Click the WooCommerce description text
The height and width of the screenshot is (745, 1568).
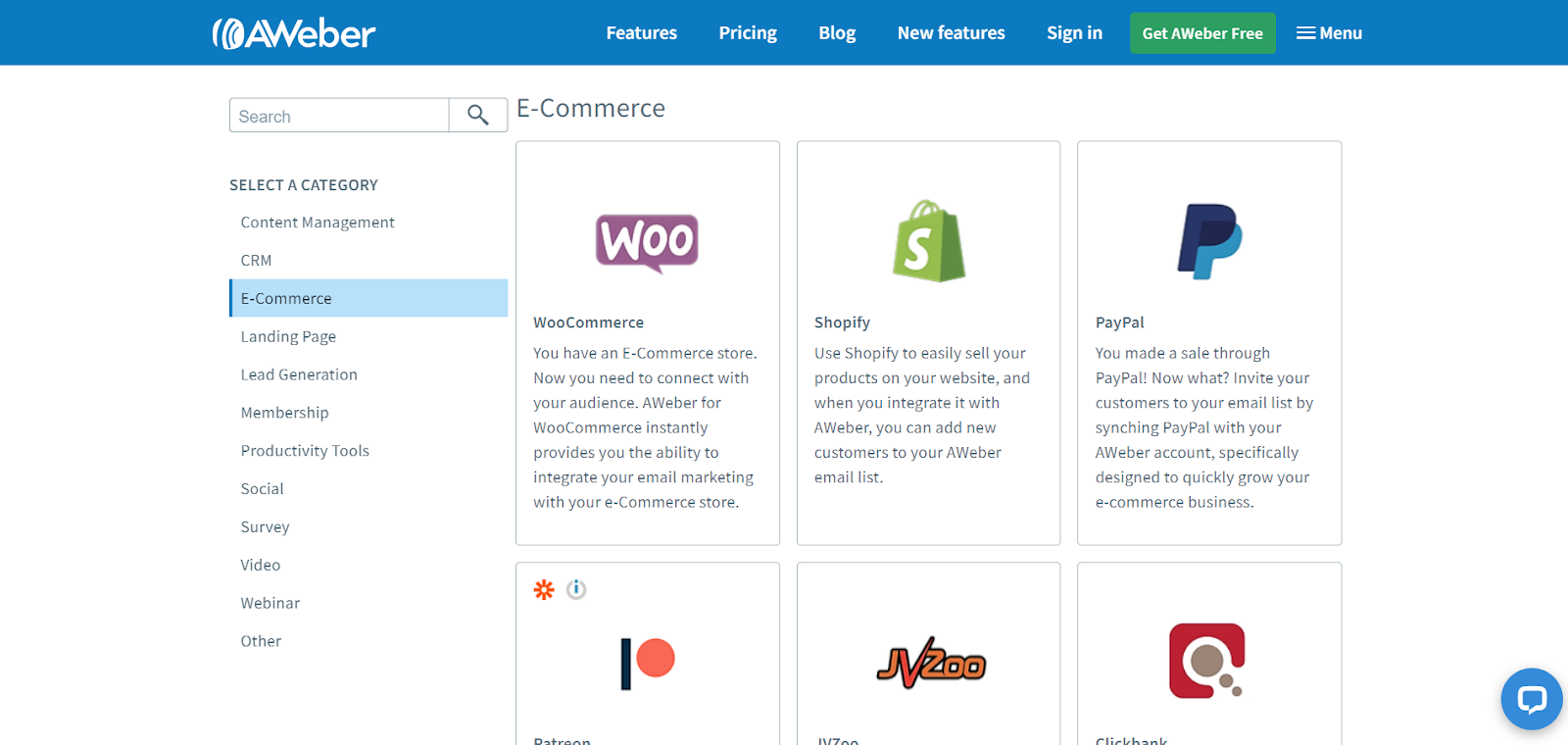[646, 427]
